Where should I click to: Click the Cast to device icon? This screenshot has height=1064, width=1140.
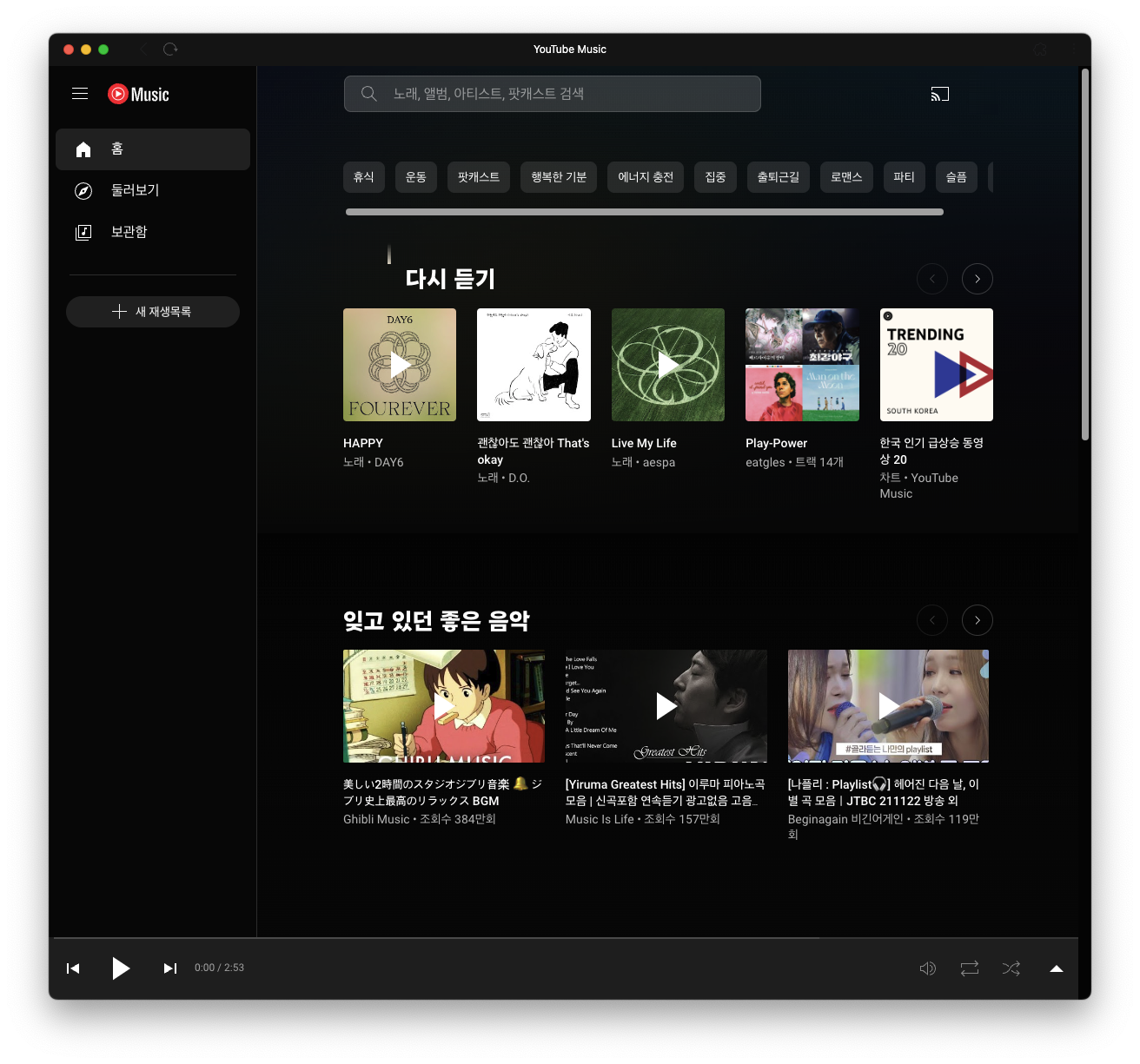[940, 94]
